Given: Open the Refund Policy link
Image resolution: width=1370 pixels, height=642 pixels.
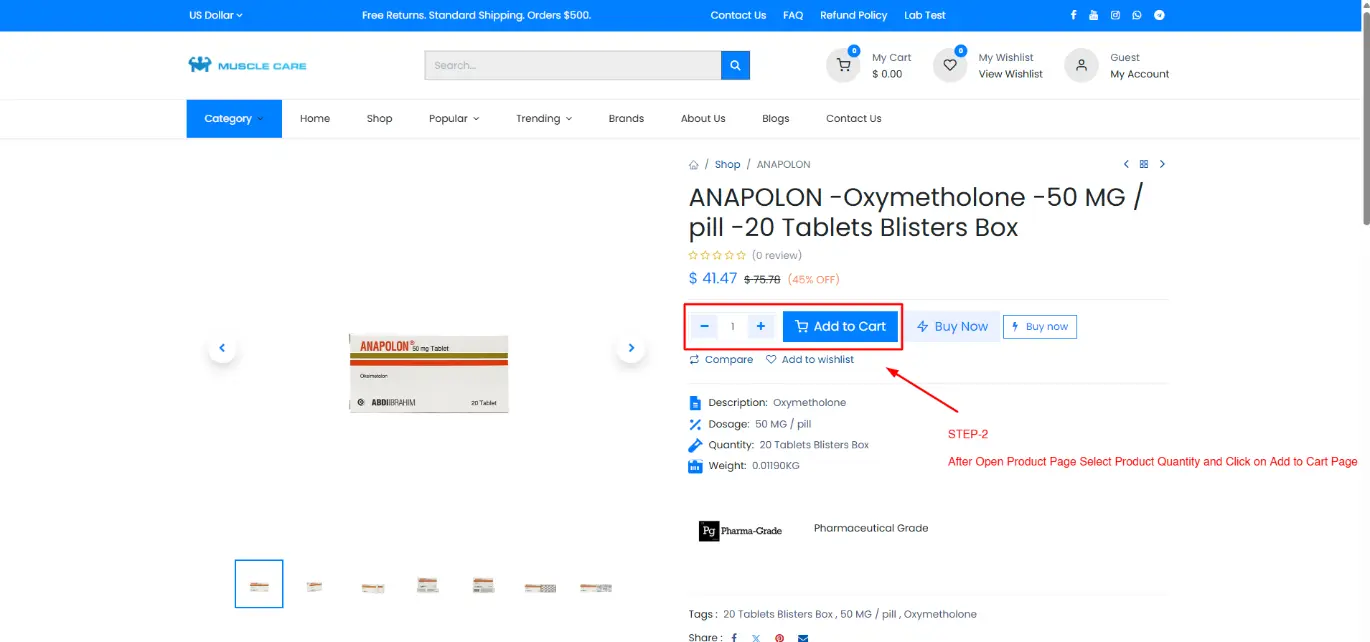Looking at the screenshot, I should click(853, 15).
